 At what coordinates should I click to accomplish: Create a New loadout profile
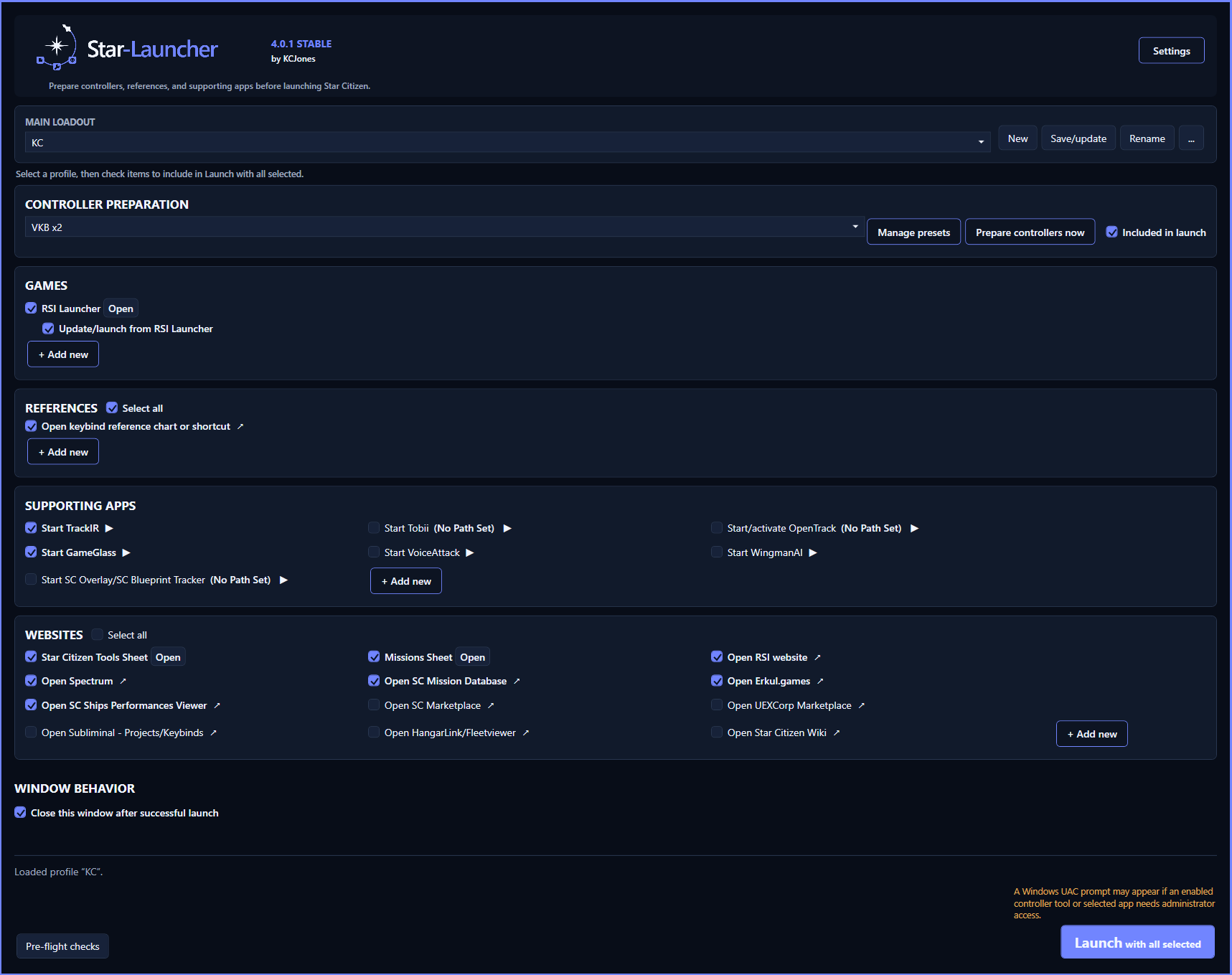(x=1017, y=138)
